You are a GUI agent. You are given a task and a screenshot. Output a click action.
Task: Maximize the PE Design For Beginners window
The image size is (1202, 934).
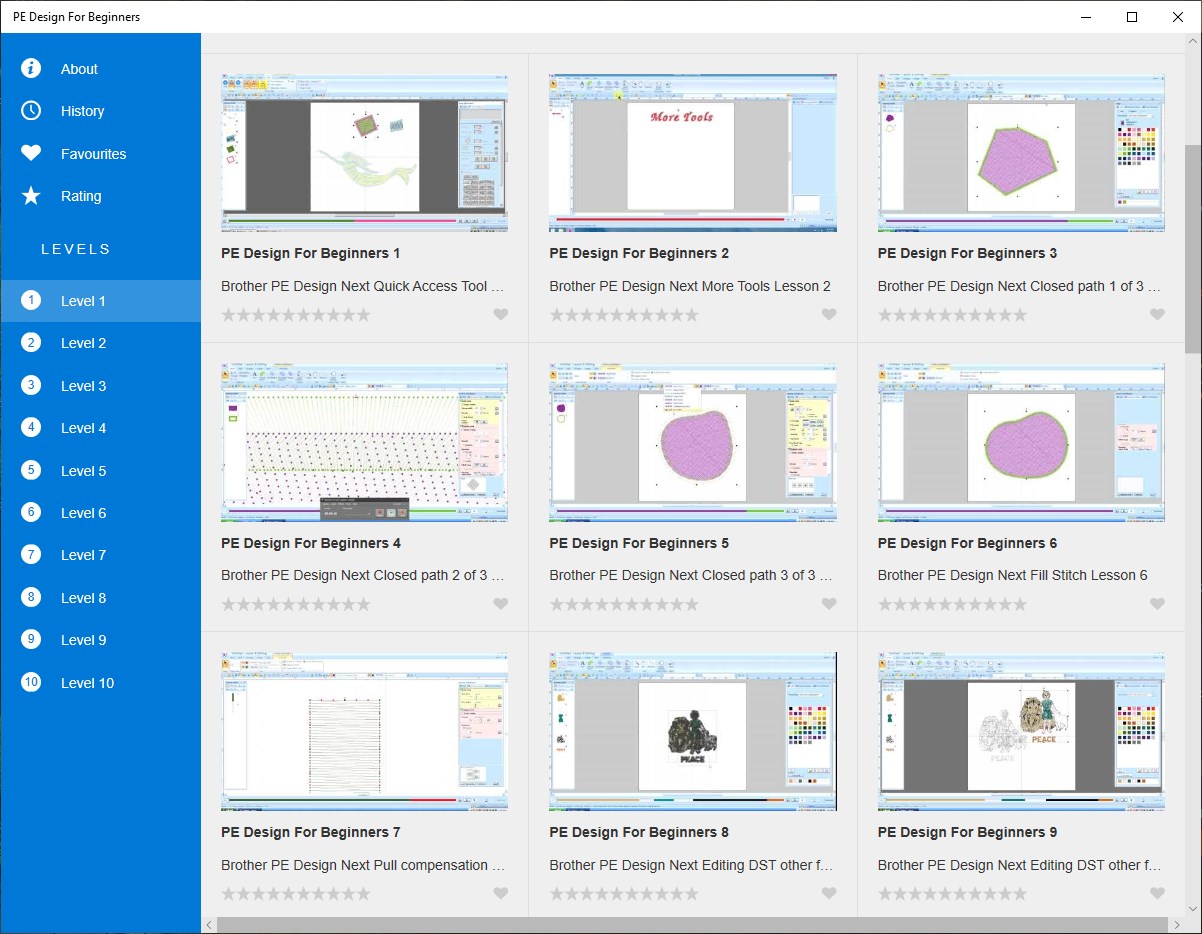(x=1132, y=16)
